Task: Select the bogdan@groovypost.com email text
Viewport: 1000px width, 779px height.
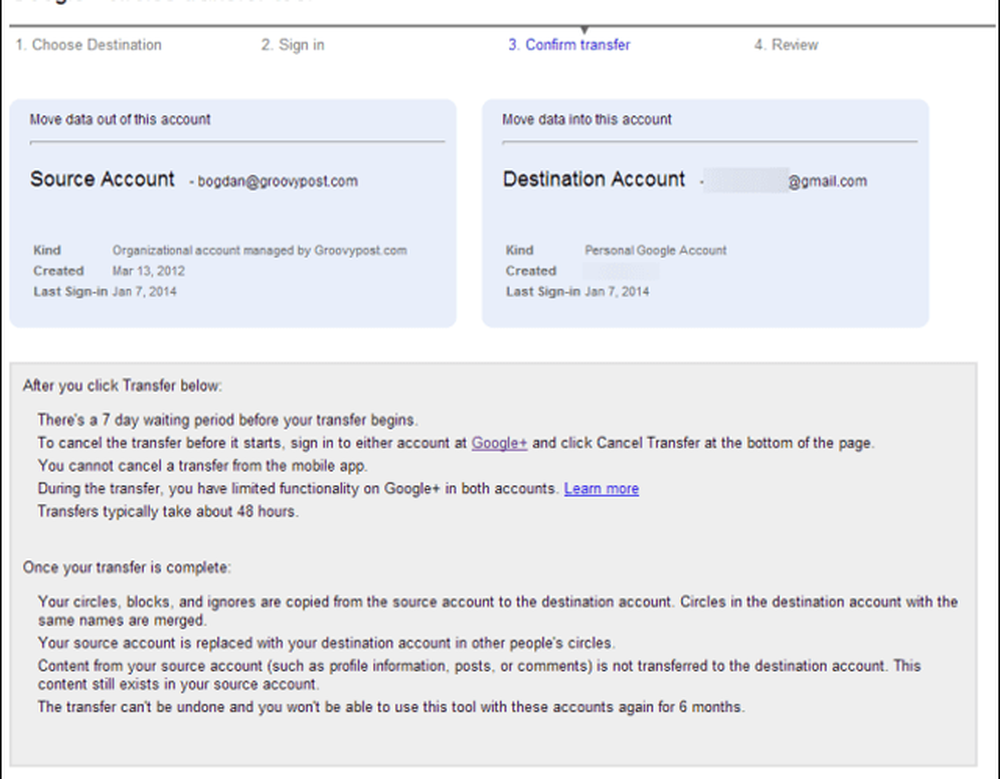Action: 277,182
